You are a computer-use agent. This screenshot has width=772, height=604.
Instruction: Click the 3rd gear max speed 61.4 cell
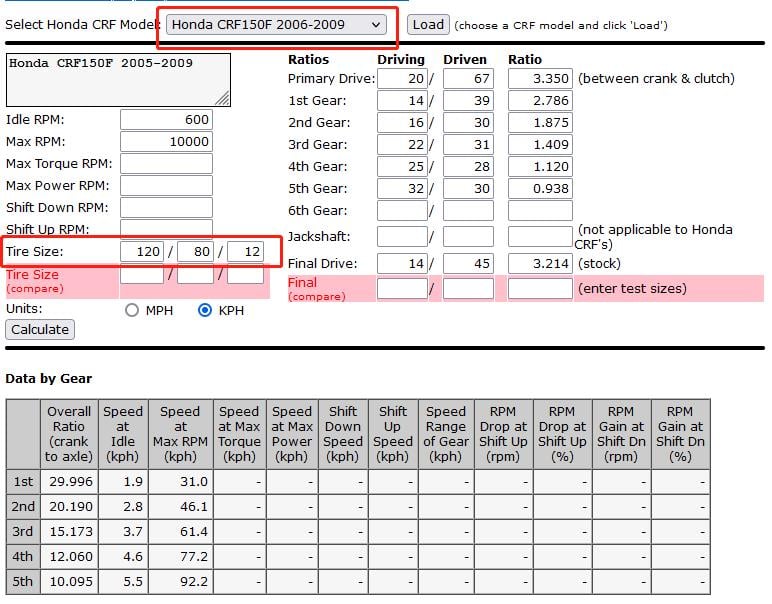coord(180,532)
